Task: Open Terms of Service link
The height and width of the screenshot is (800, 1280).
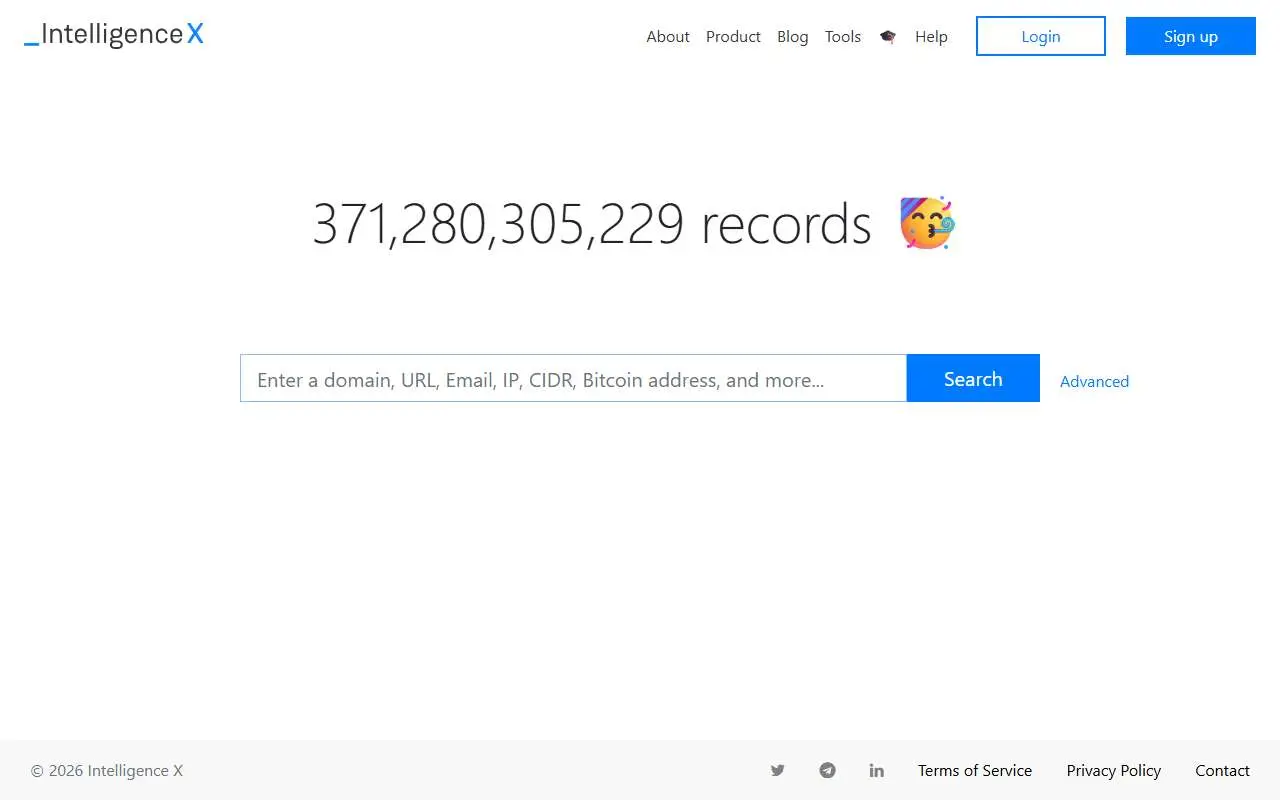Action: pos(975,770)
